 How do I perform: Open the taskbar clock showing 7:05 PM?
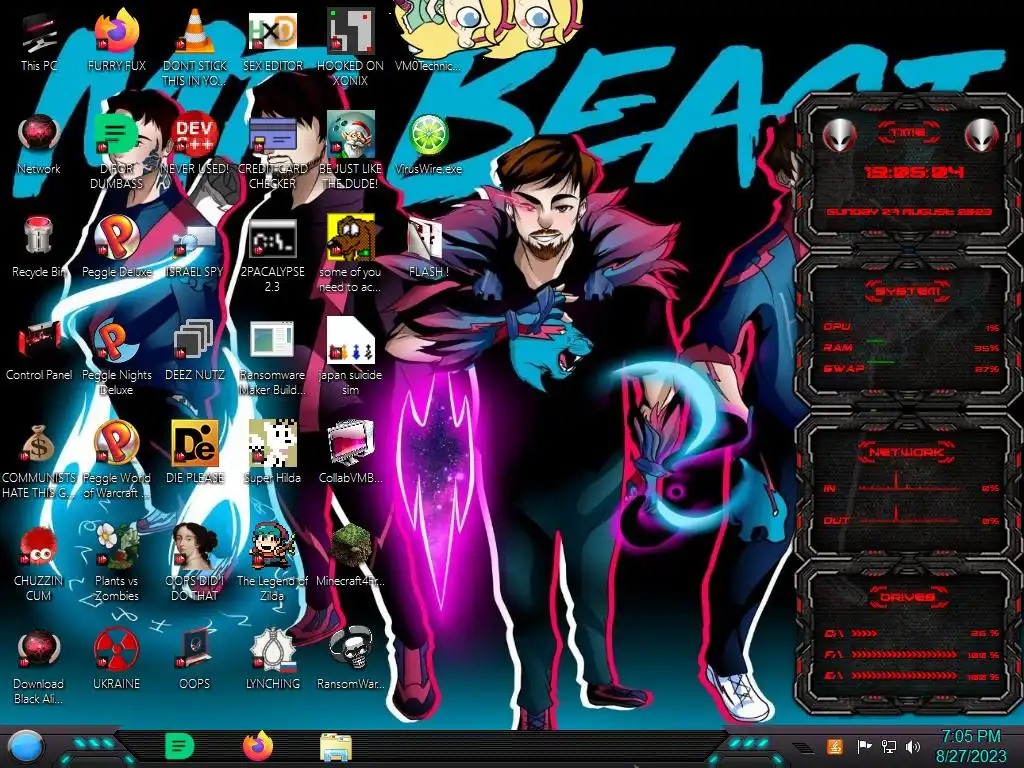[x=971, y=746]
